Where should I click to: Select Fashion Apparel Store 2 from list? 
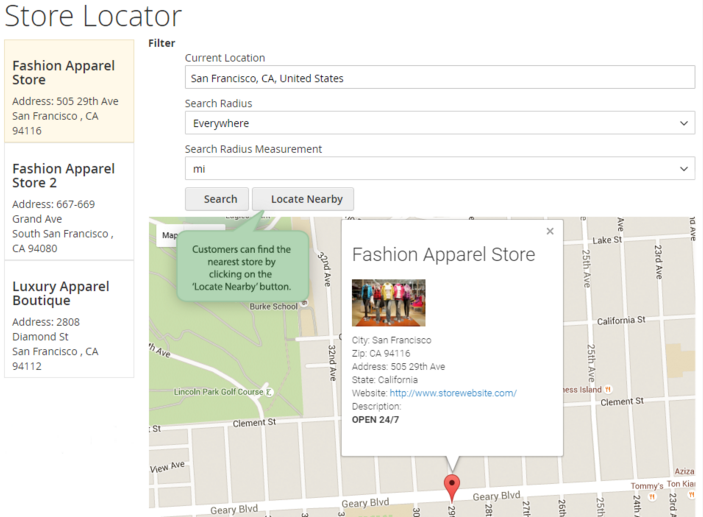point(69,201)
